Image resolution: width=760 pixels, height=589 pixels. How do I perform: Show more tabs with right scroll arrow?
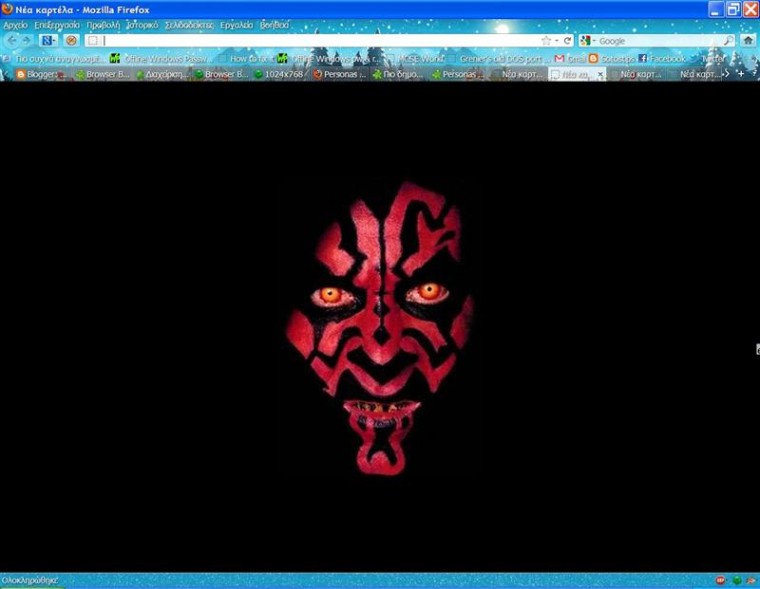point(727,74)
